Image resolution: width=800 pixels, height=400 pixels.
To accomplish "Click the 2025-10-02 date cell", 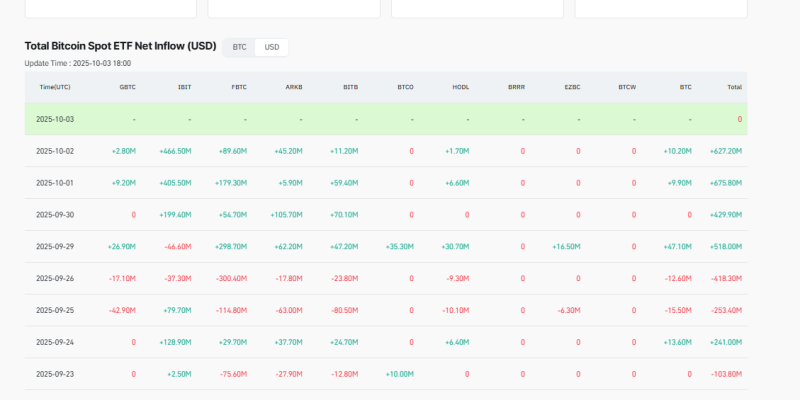I will click(x=55, y=151).
